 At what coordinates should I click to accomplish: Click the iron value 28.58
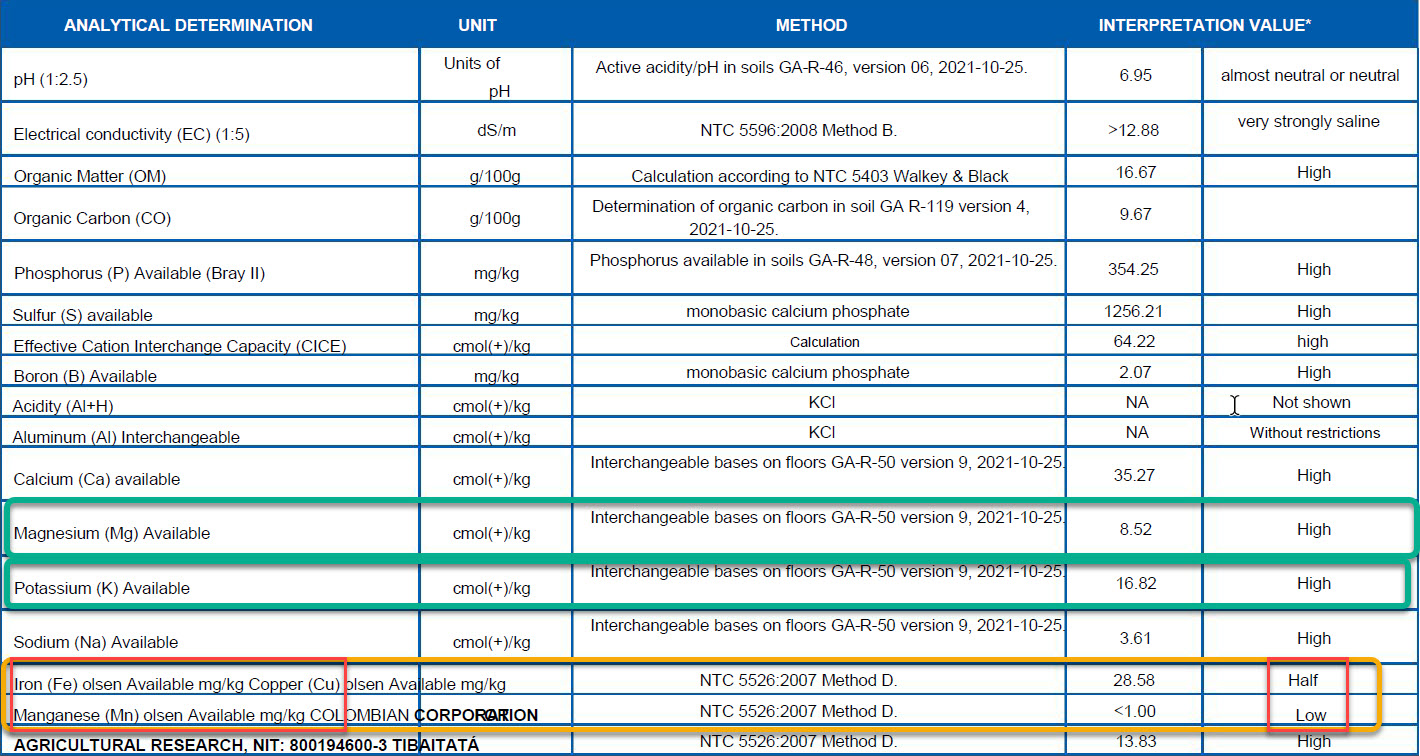tap(1134, 680)
